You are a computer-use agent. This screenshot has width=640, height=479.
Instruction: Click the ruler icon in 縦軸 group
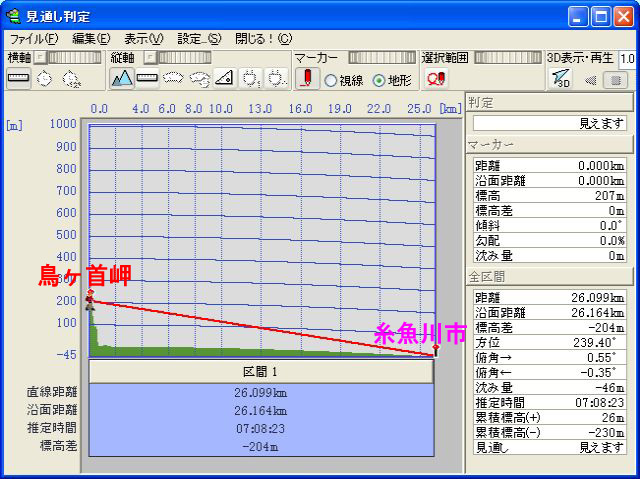tap(147, 78)
